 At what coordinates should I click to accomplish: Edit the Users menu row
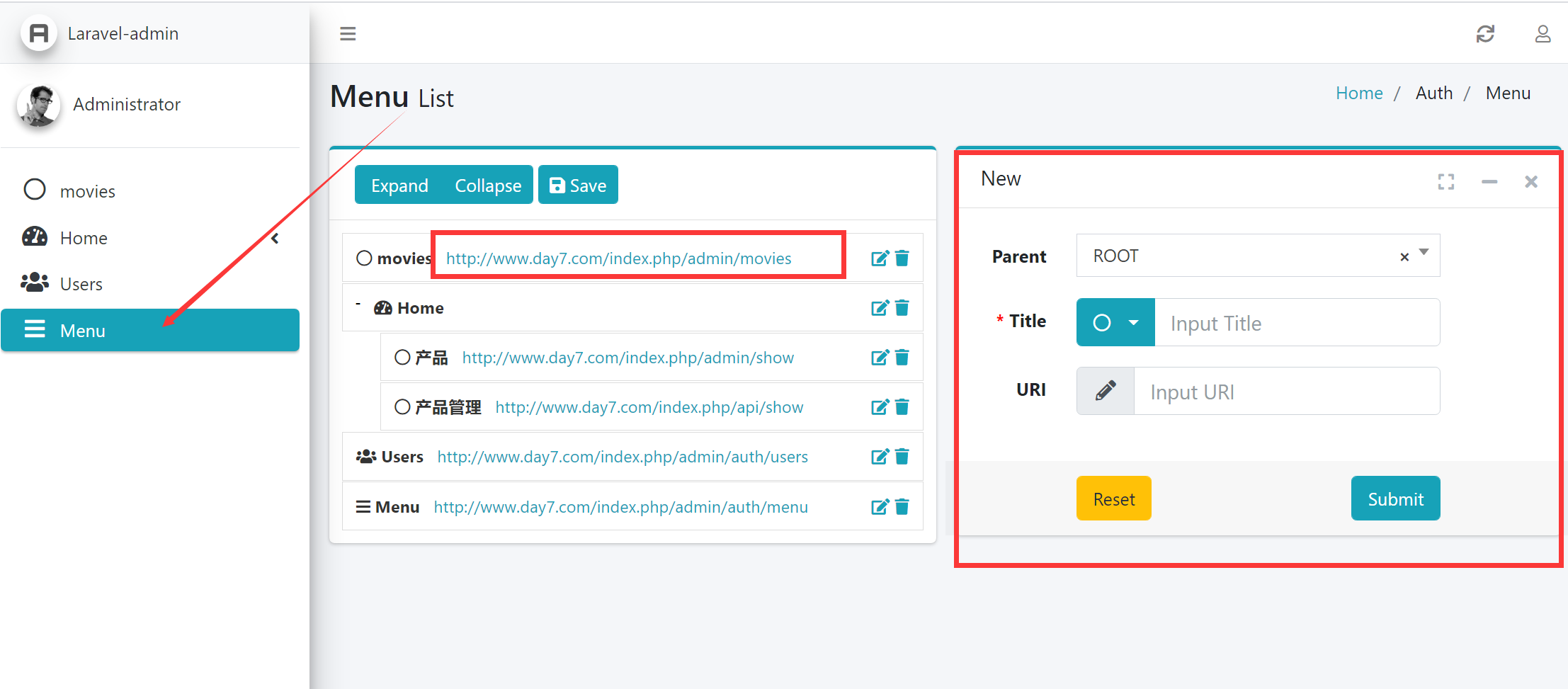(x=880, y=457)
